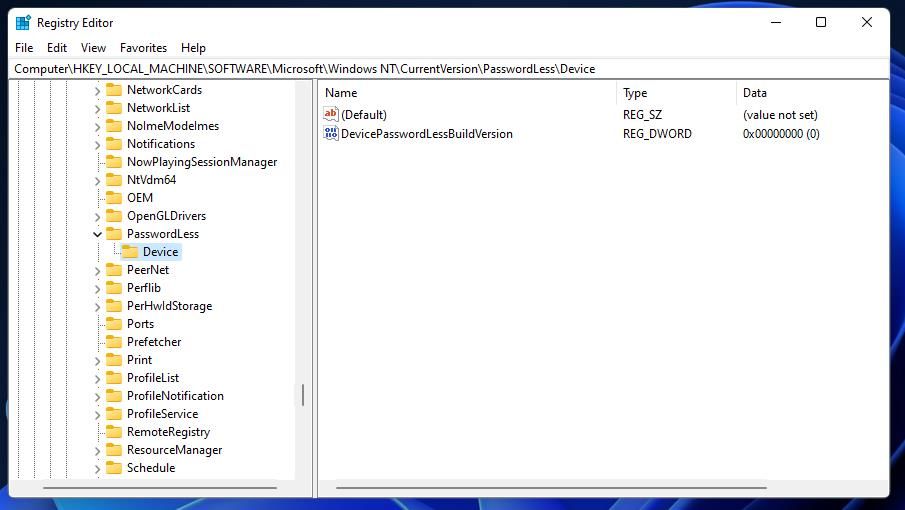Screen dimensions: 905x510
Task: Open the Favorites menu
Action: pyautogui.click(x=143, y=47)
